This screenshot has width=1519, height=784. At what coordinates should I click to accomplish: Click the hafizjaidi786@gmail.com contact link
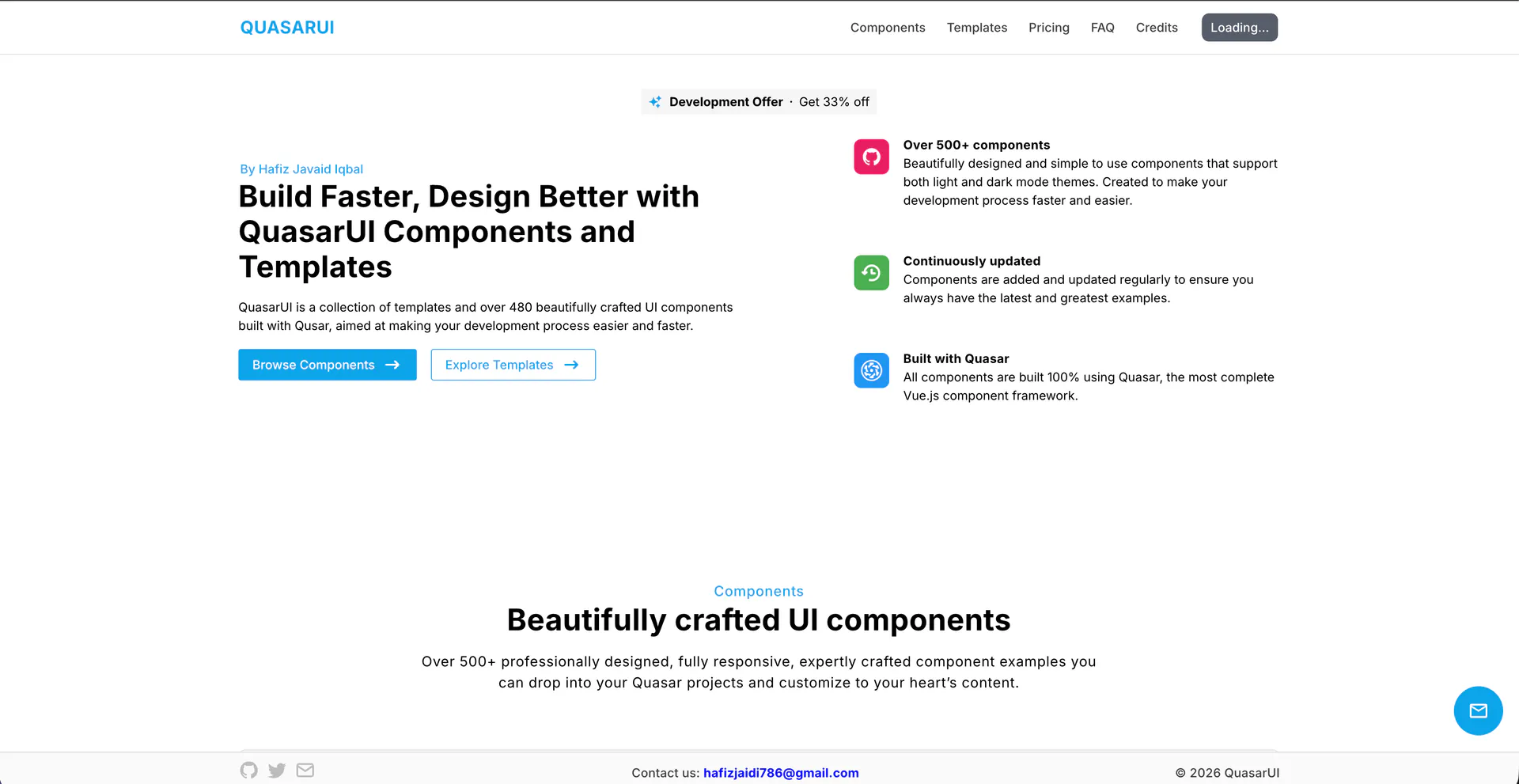point(781,773)
